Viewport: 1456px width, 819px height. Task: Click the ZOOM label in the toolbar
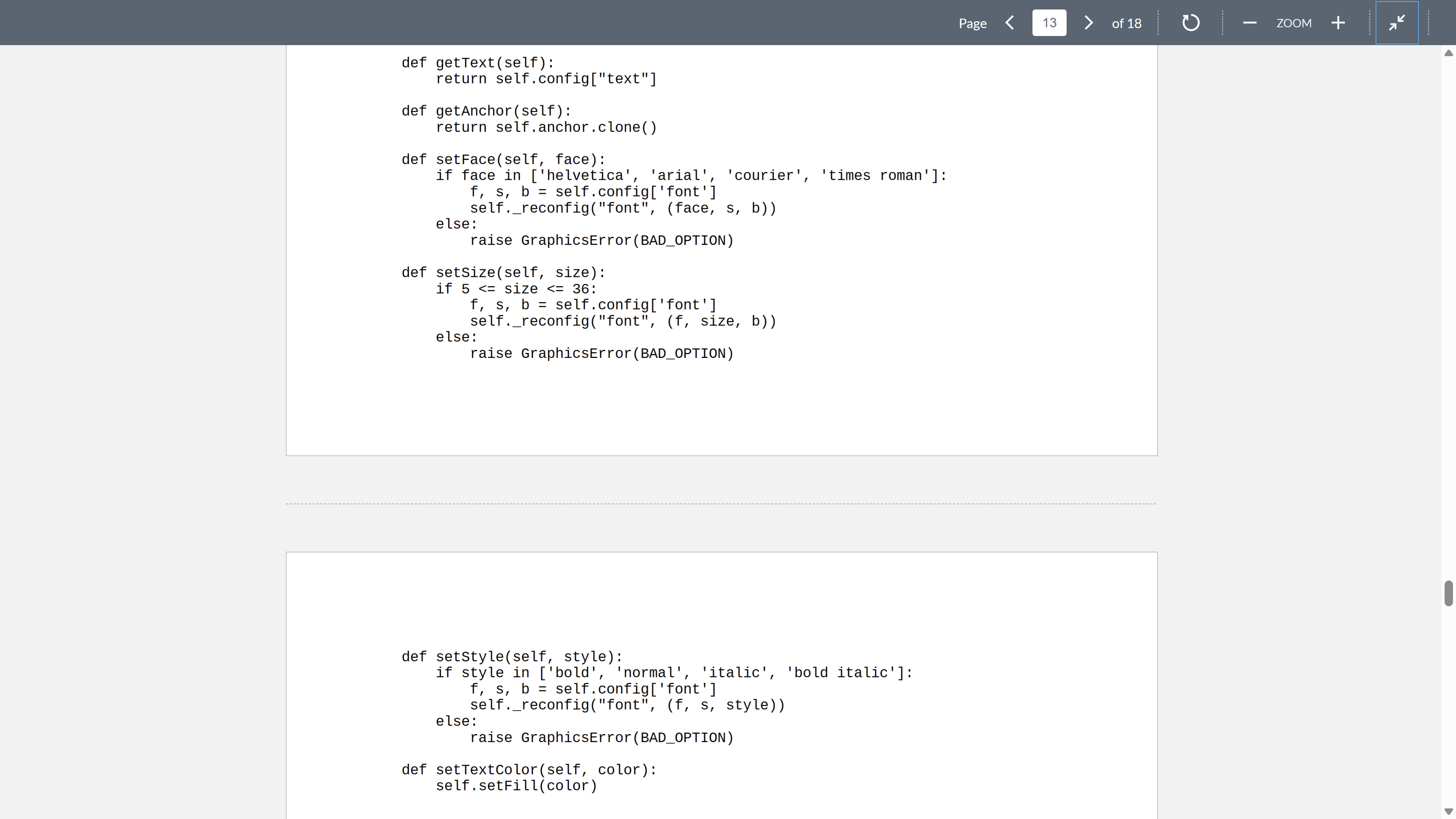pos(1293,23)
